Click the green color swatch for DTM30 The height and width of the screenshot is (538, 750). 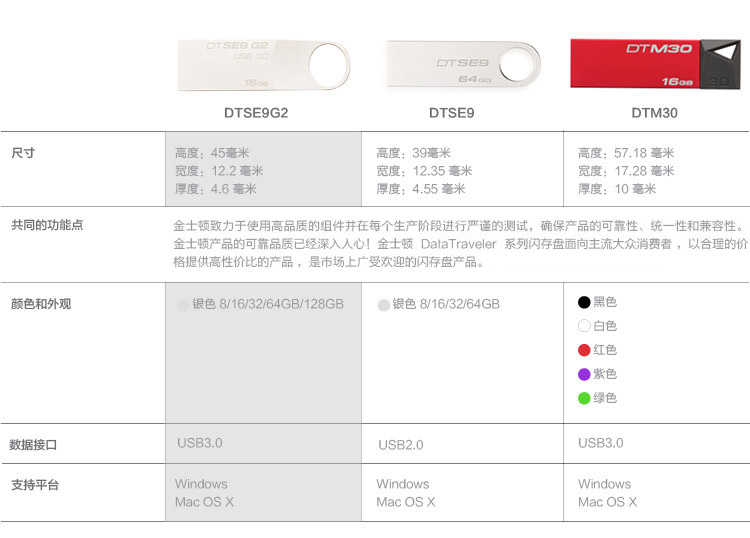pyautogui.click(x=584, y=398)
